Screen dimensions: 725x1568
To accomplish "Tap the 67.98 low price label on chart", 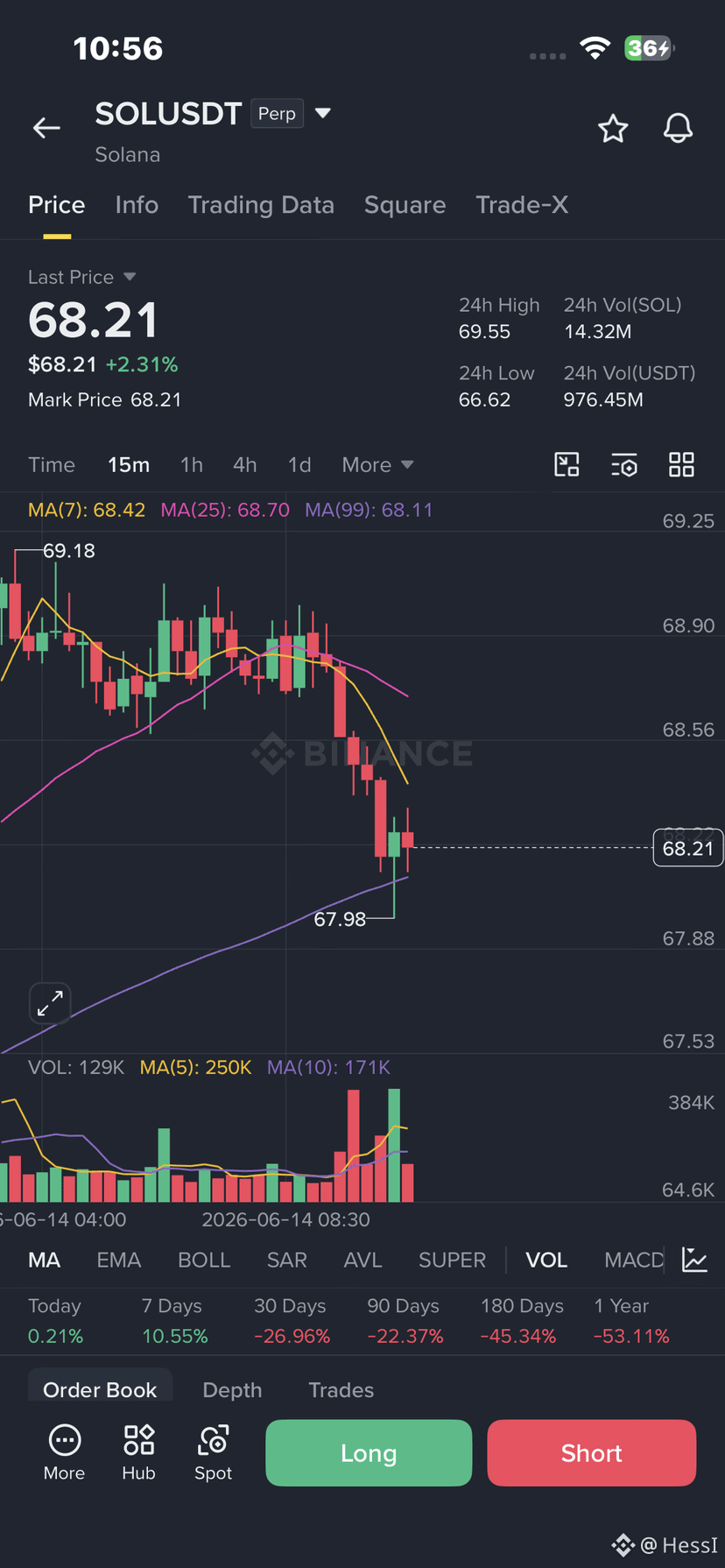I will pyautogui.click(x=340, y=919).
